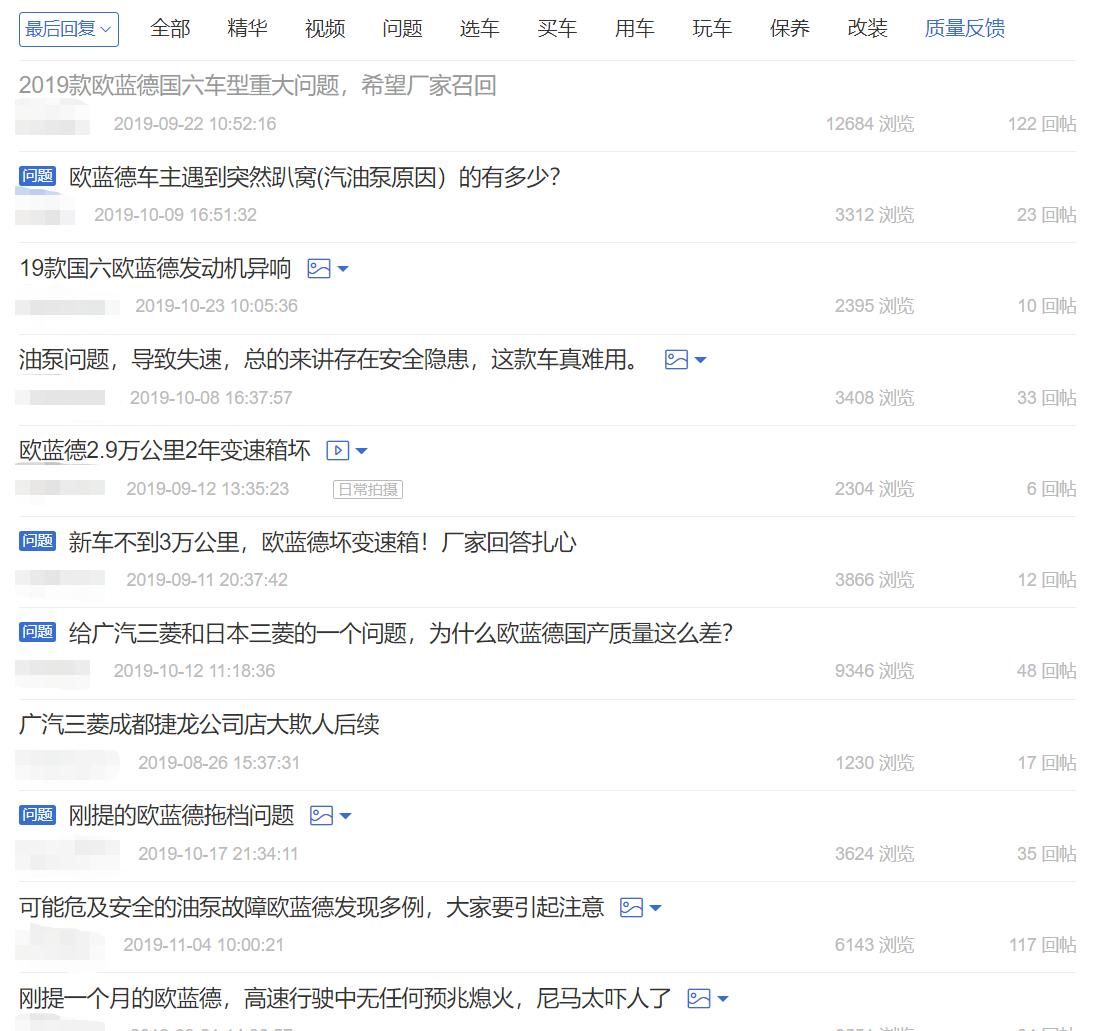Click blurred author name of 成都捷龙 post

pyautogui.click(x=68, y=763)
